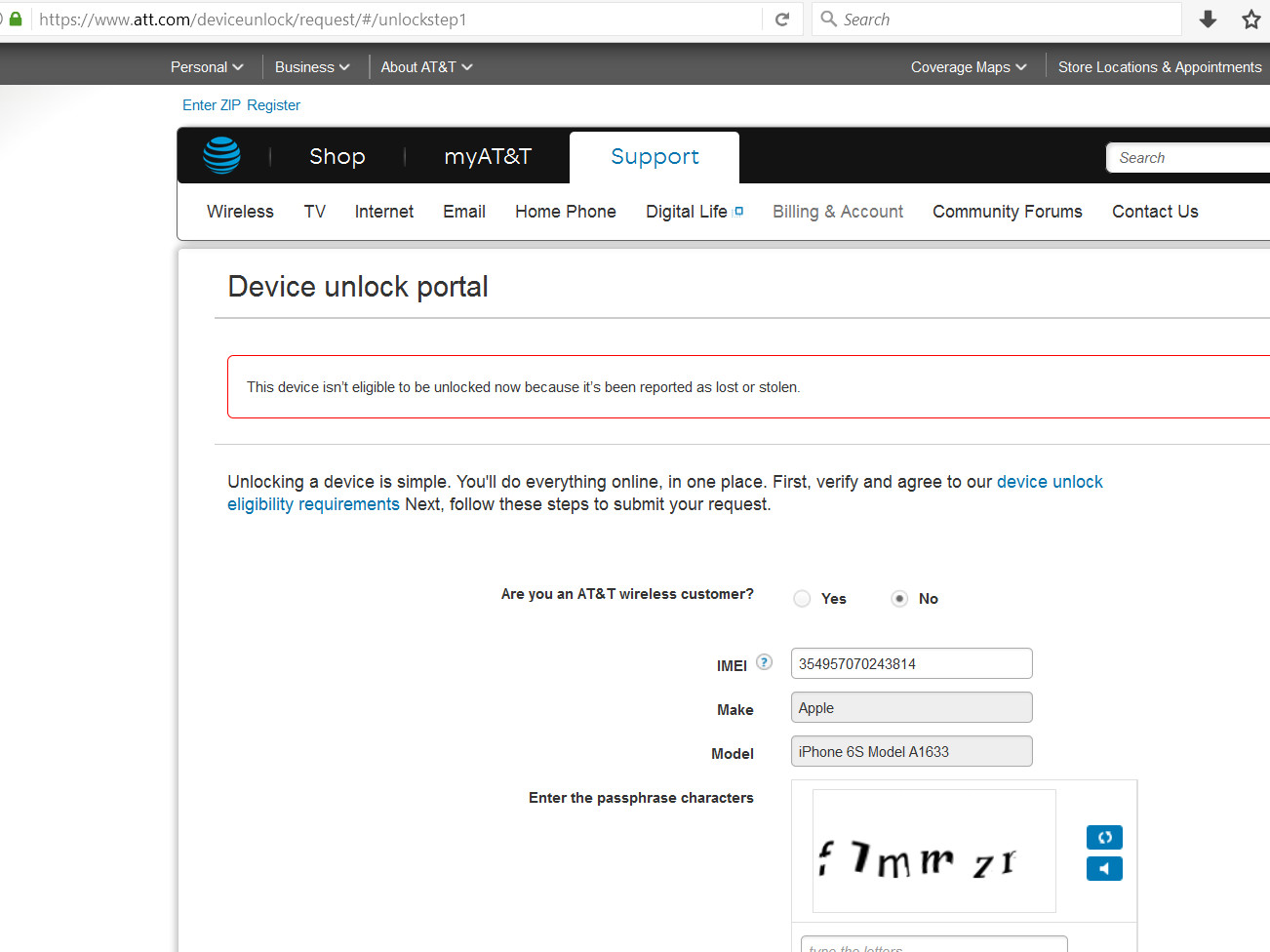Screen dimensions: 1270x952
Task: Play the audio captcha speaker icon
Action: [x=1104, y=868]
